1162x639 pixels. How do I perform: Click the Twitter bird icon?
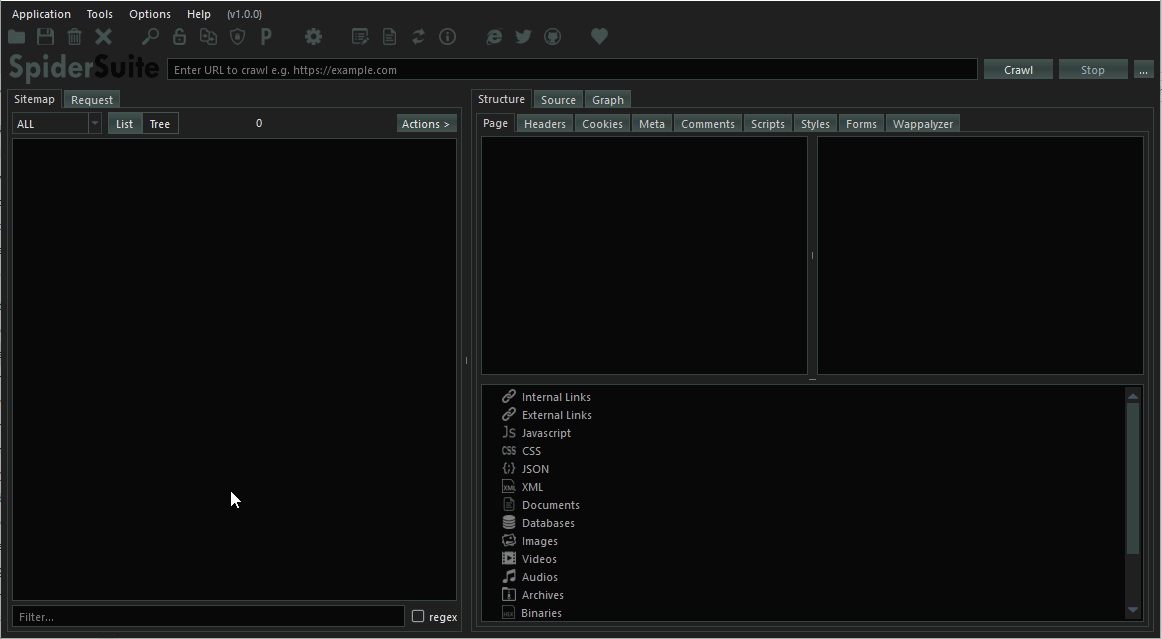click(523, 37)
